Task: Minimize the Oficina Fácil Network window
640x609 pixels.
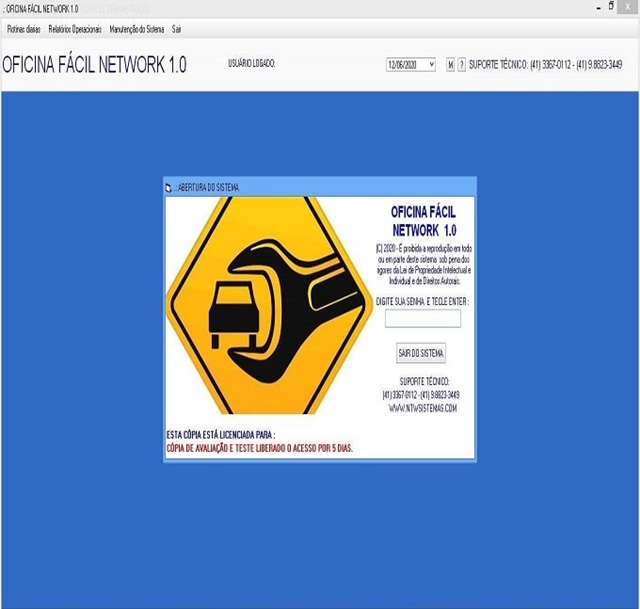Action: (599, 7)
